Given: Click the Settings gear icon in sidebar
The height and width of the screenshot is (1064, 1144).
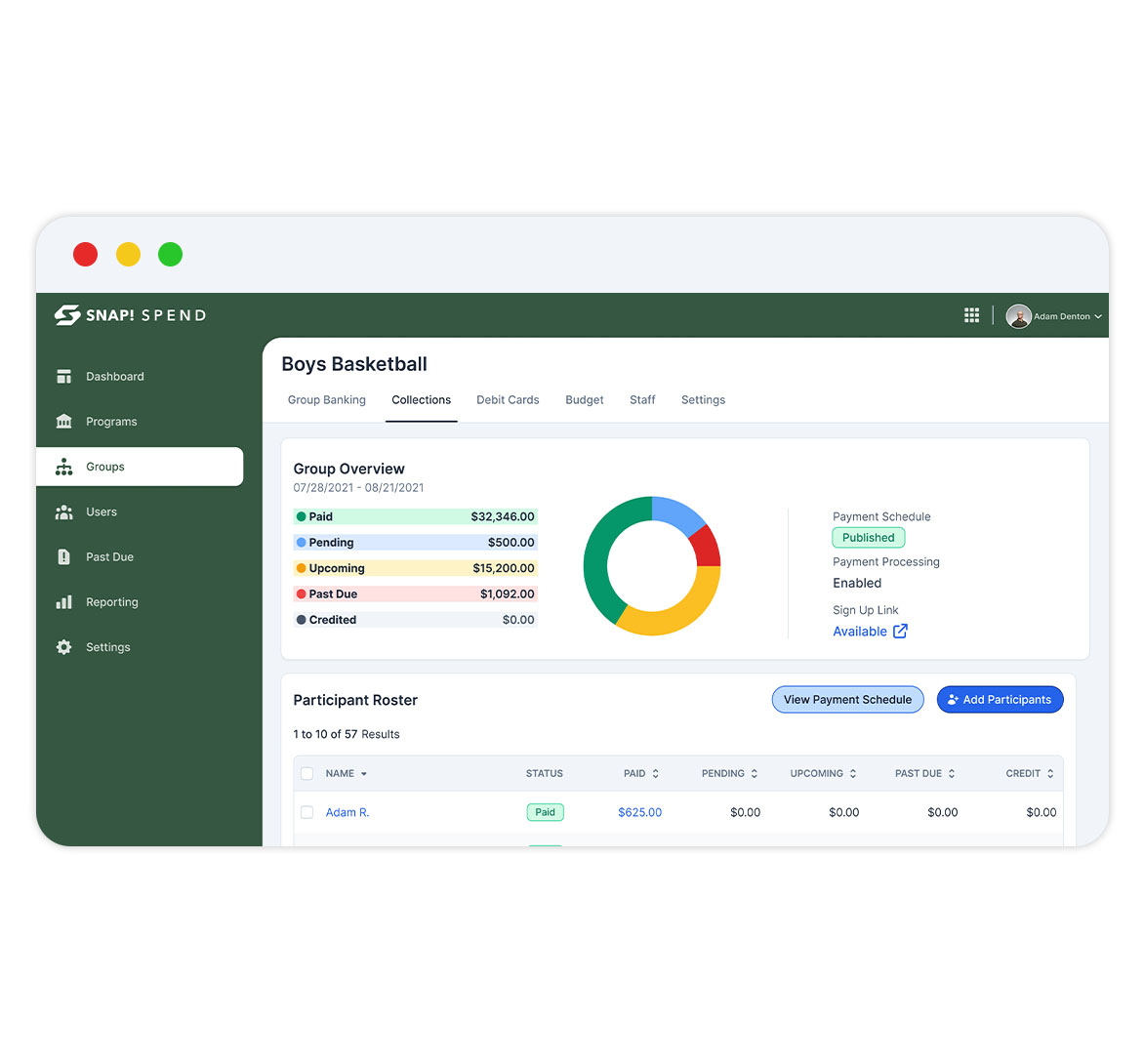Looking at the screenshot, I should click(x=64, y=647).
